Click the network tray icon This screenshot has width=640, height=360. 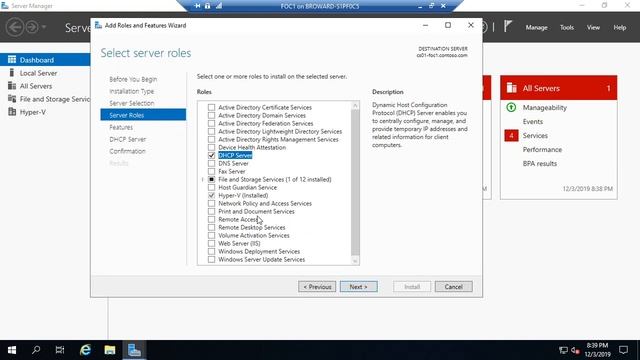pyautogui.click(x=563, y=350)
